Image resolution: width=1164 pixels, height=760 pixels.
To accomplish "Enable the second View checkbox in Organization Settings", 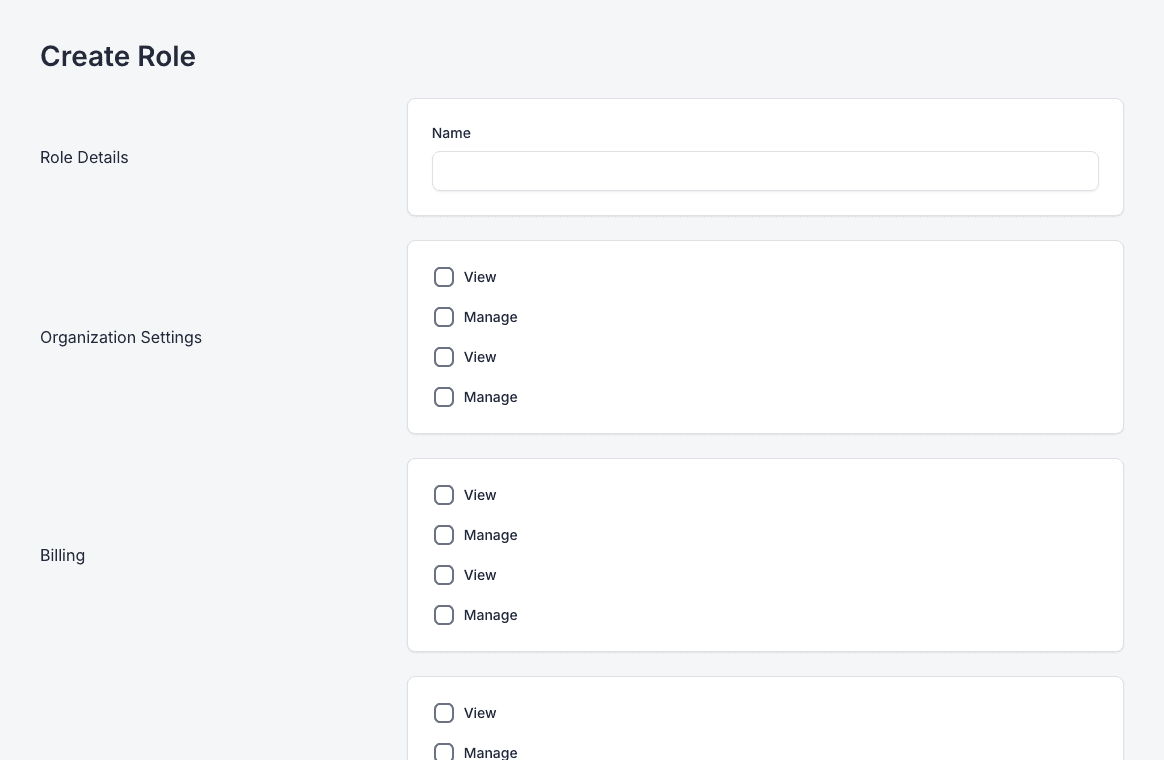I will click(x=444, y=357).
